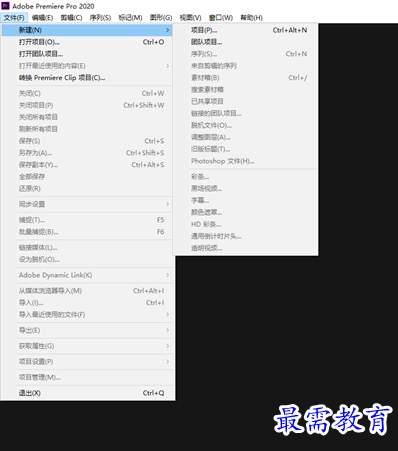Click 捕捉(T)... with F5 shortcut
This screenshot has width=398, height=451.
pos(87,220)
